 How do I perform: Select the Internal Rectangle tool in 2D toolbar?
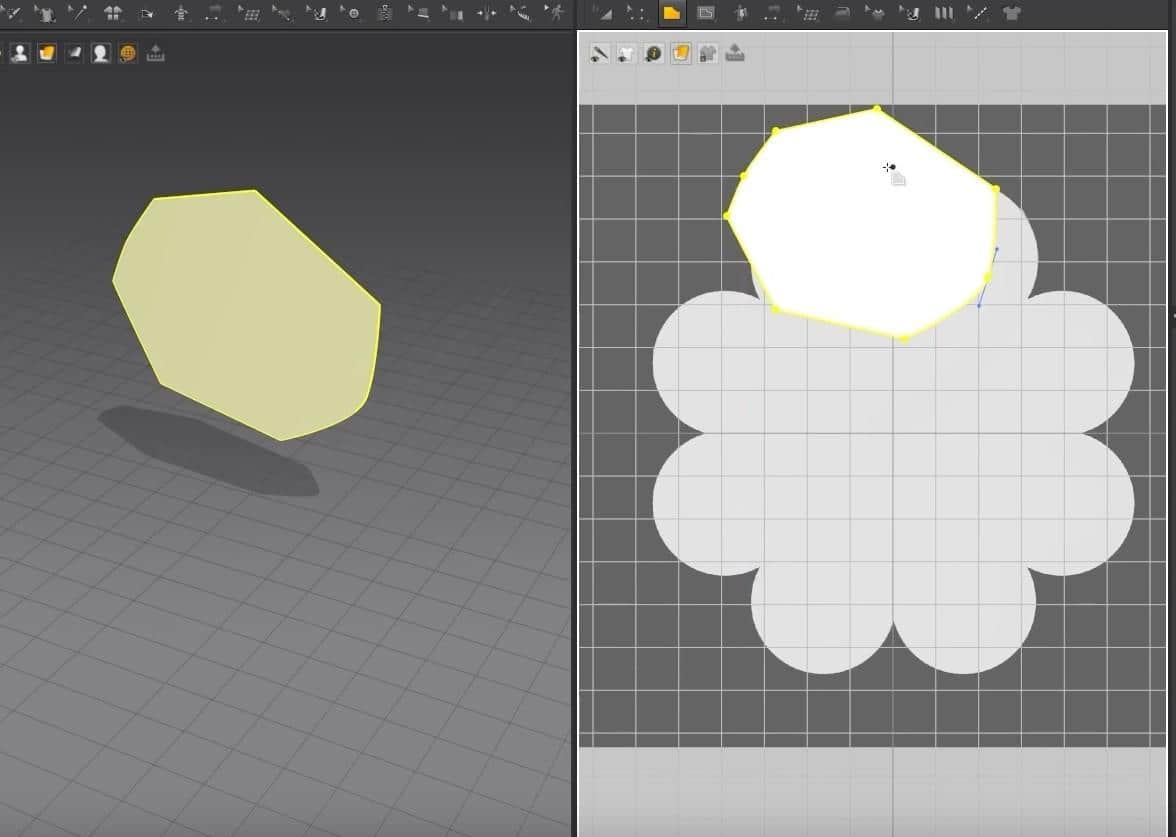(706, 13)
